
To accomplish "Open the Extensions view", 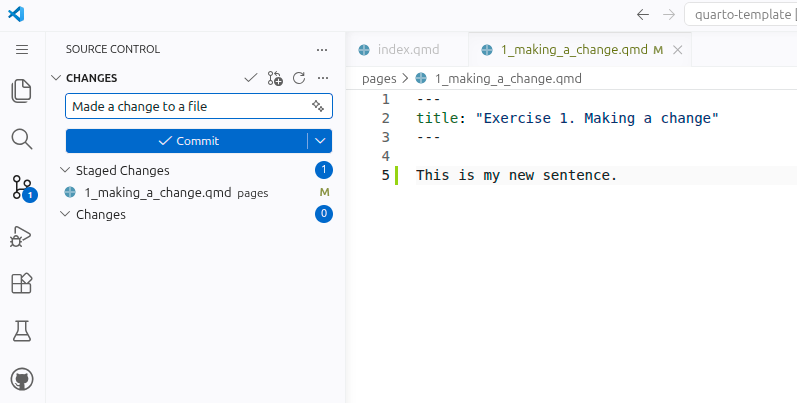I will [22, 283].
